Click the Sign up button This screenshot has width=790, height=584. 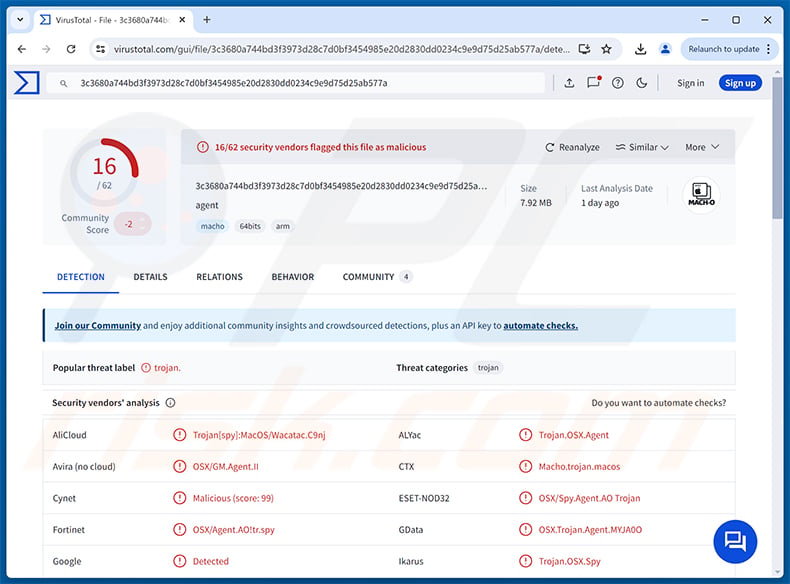740,83
